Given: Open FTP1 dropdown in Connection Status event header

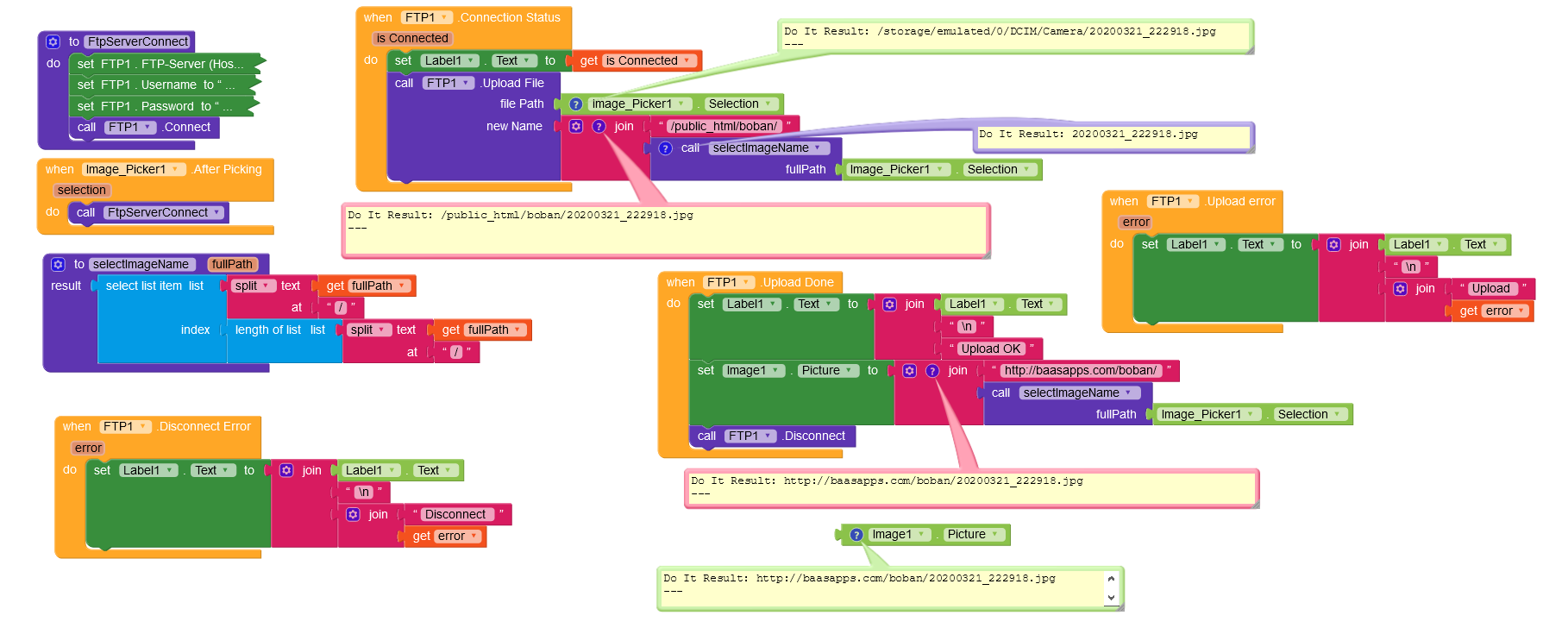Looking at the screenshot, I should pyautogui.click(x=427, y=17).
